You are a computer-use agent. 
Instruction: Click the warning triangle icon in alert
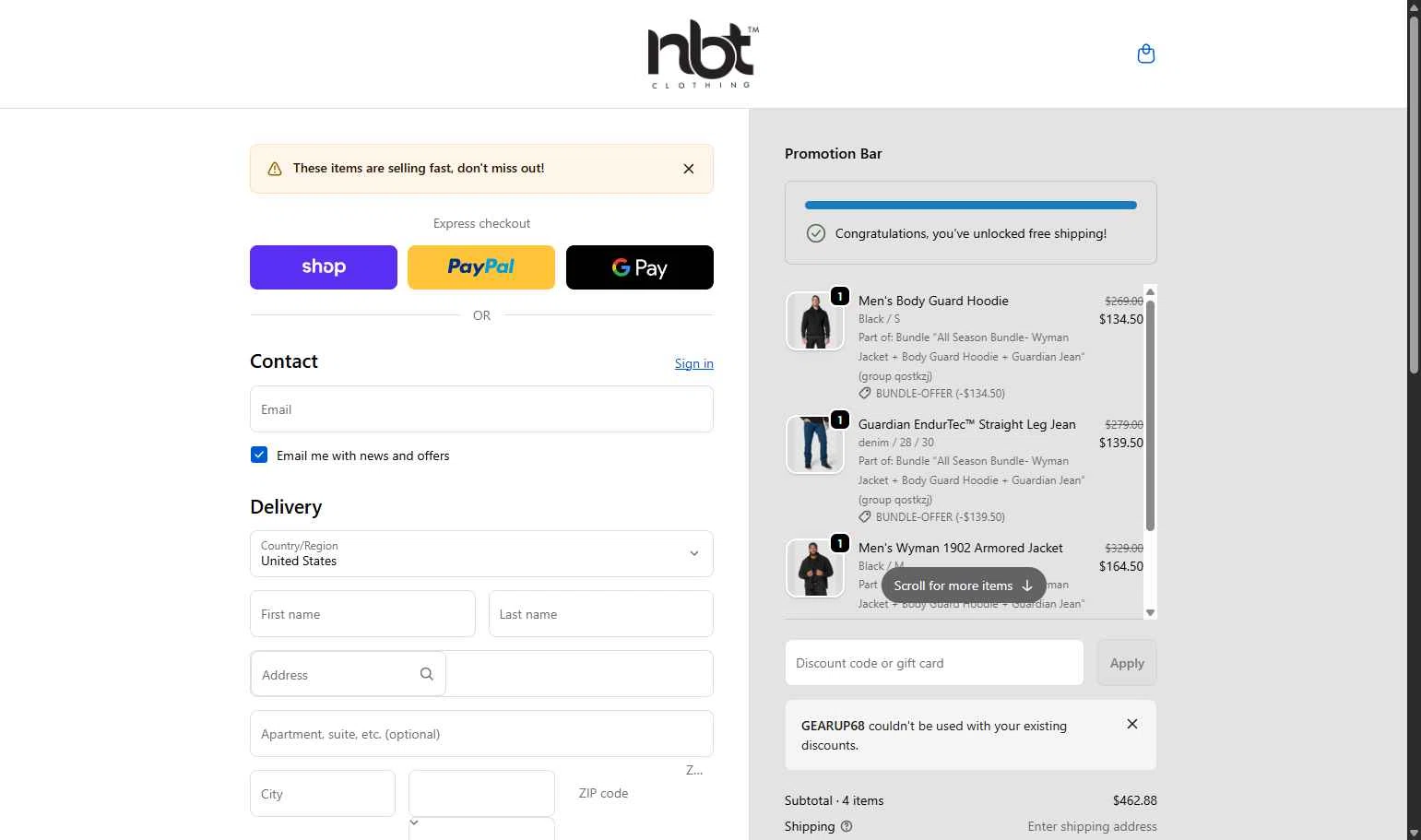pos(275,169)
